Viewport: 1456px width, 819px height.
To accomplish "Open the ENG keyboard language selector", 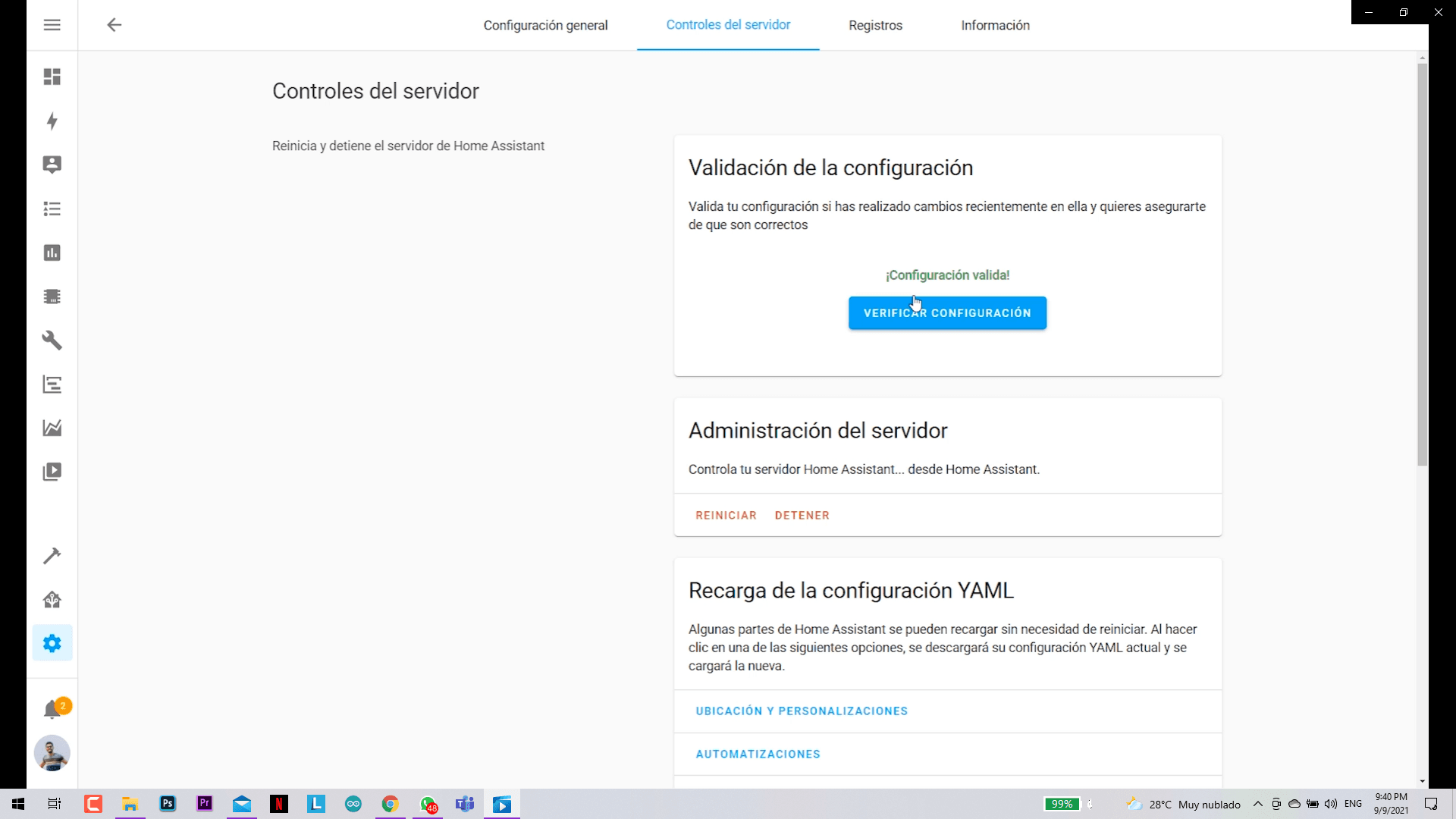I will [1353, 804].
